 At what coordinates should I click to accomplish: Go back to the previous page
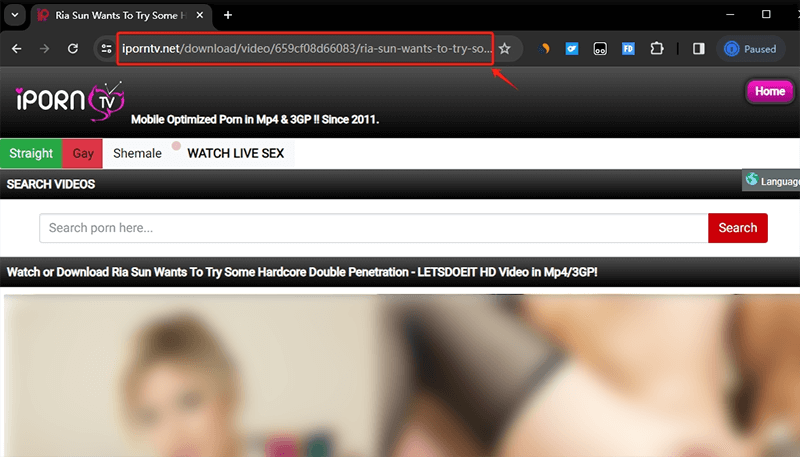point(17,48)
